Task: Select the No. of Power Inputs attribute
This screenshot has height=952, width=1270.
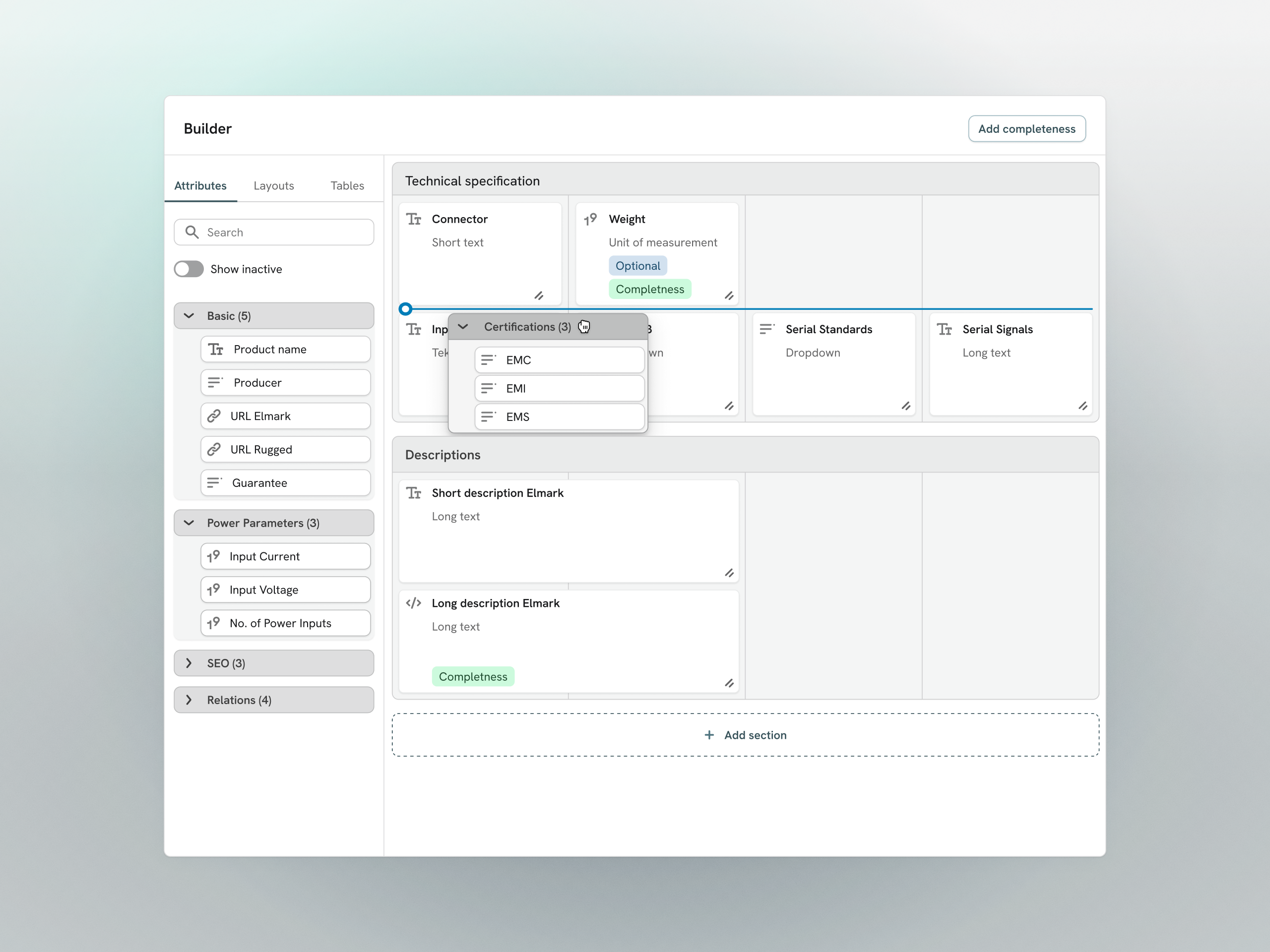Action: 285,623
